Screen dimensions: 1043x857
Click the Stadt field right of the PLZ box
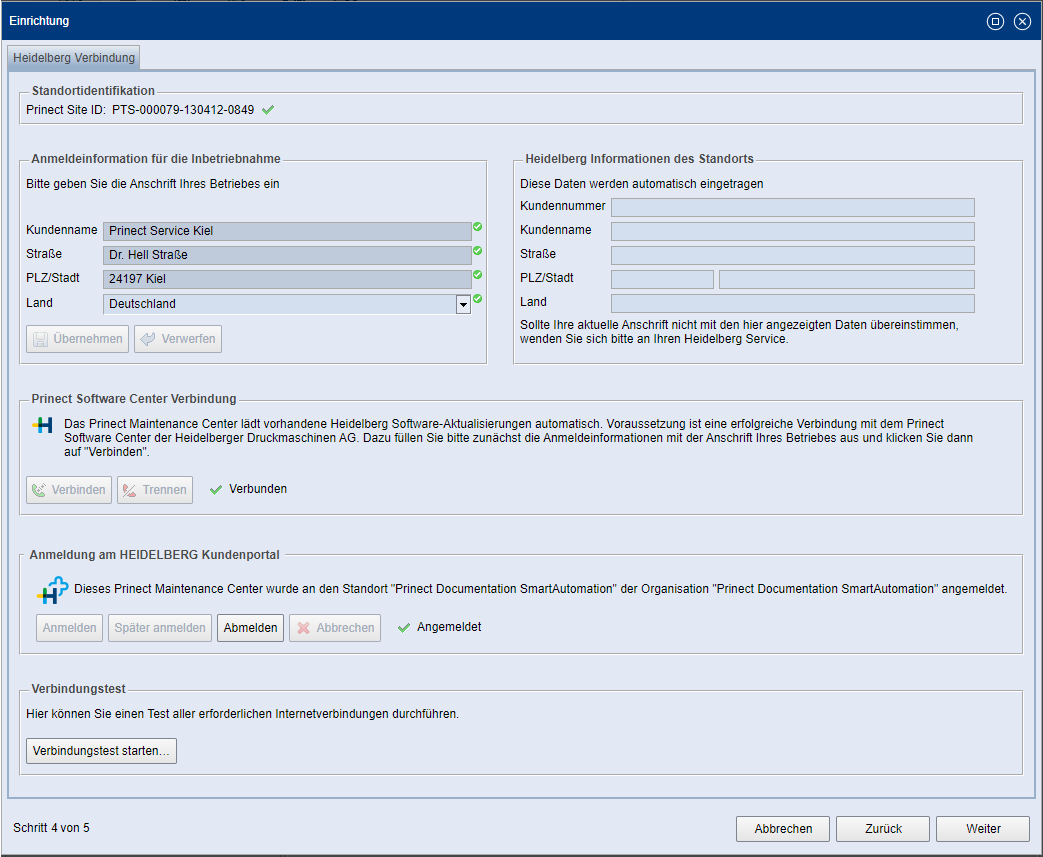(847, 279)
